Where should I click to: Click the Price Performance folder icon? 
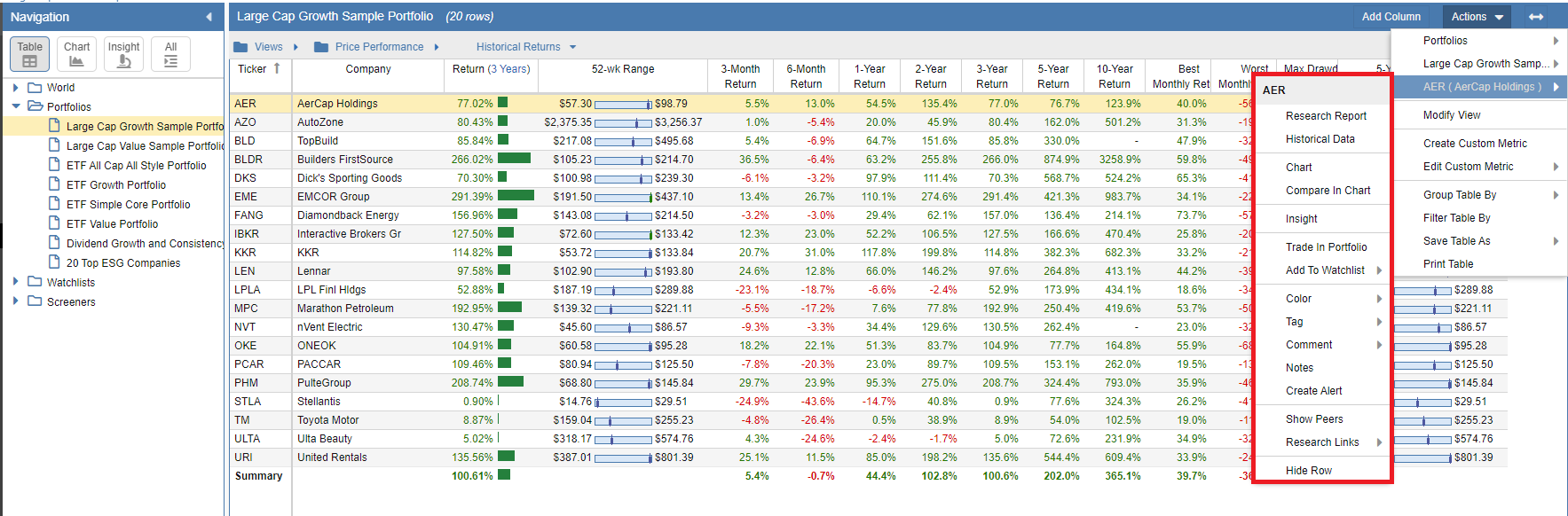321,47
